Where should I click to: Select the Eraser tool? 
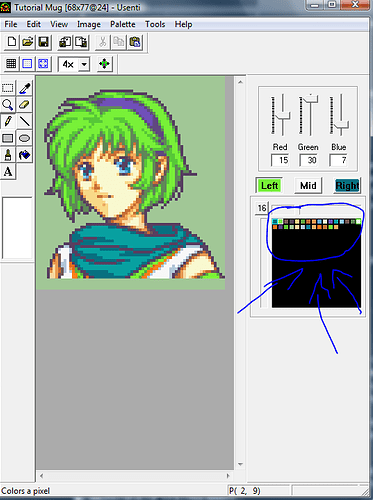coord(24,105)
